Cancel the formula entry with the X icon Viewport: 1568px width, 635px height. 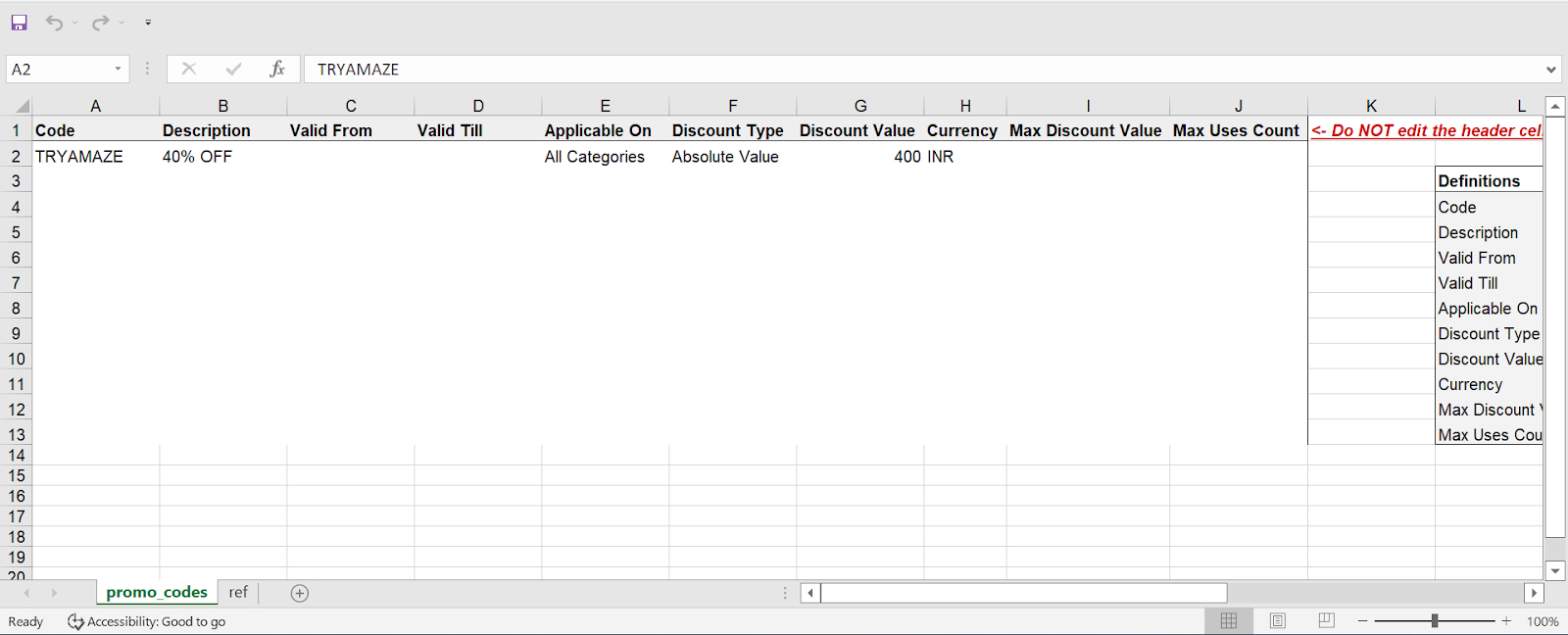[189, 69]
